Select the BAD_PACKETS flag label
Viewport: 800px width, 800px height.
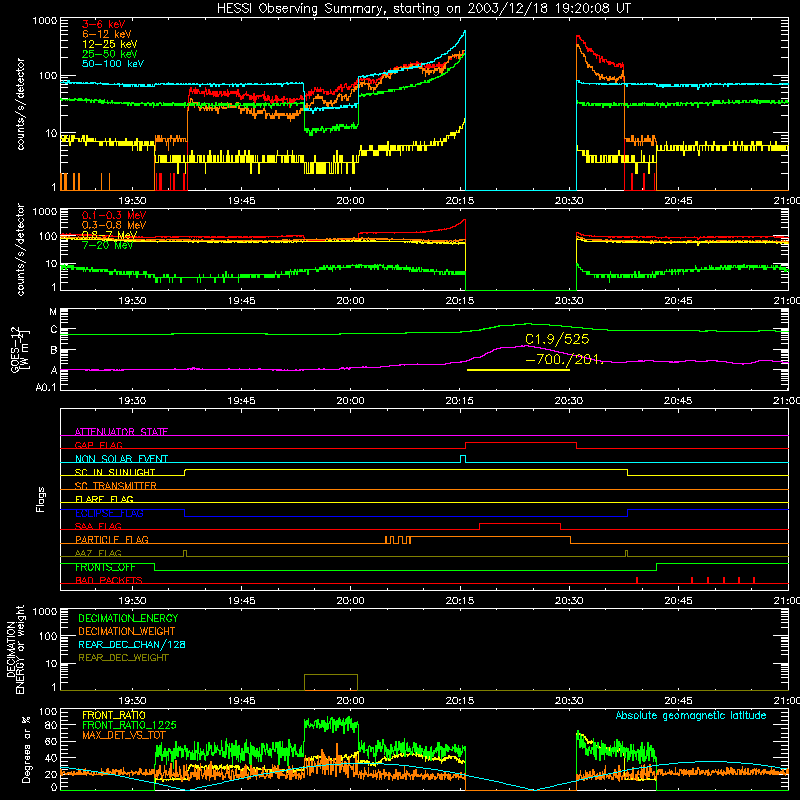click(x=109, y=581)
